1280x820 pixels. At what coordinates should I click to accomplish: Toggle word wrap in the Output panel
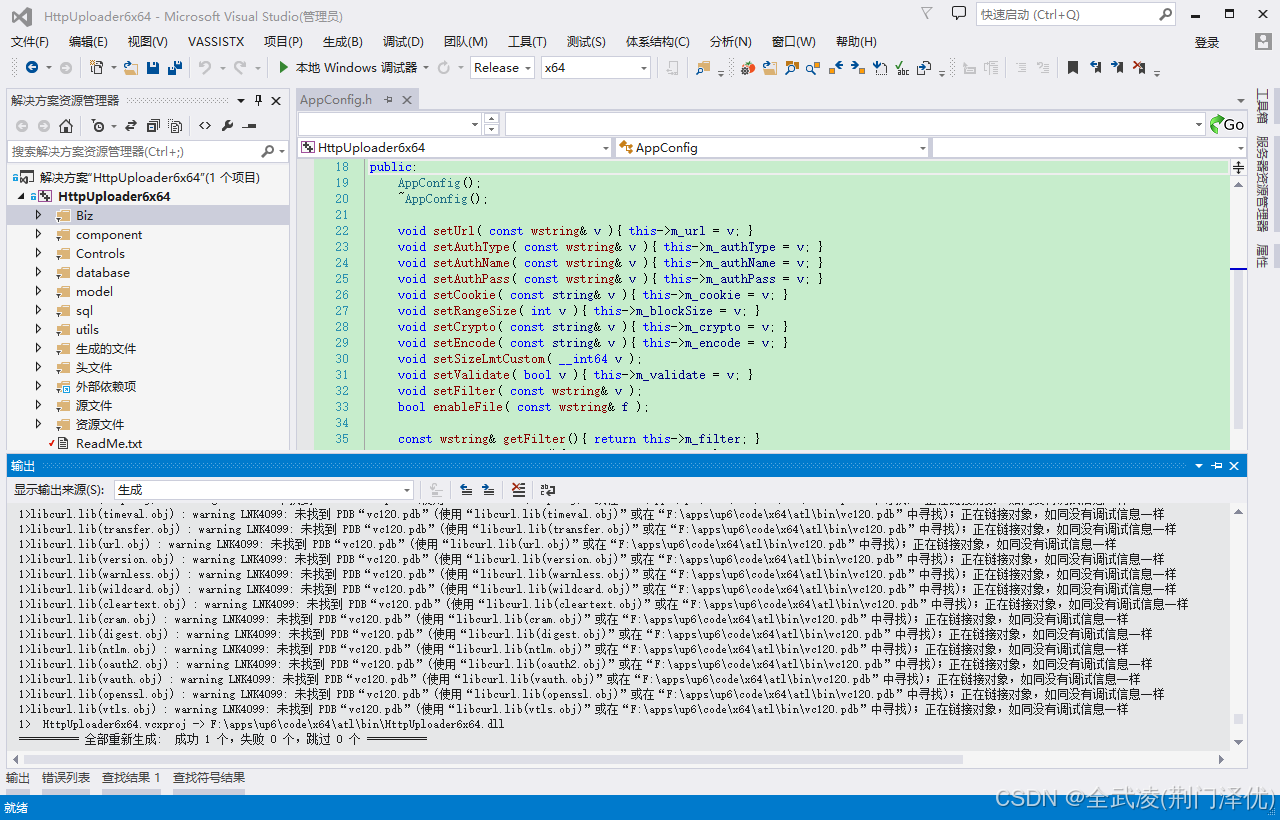pos(548,490)
